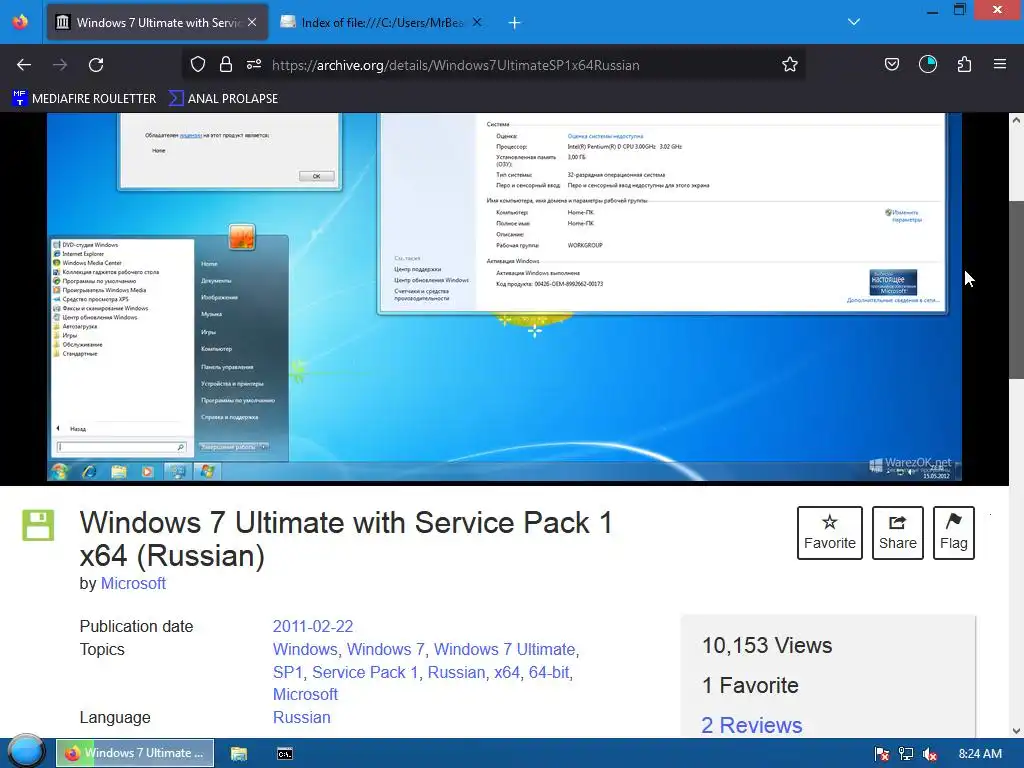Flag this archive item
1024x768 pixels.
[x=953, y=533]
